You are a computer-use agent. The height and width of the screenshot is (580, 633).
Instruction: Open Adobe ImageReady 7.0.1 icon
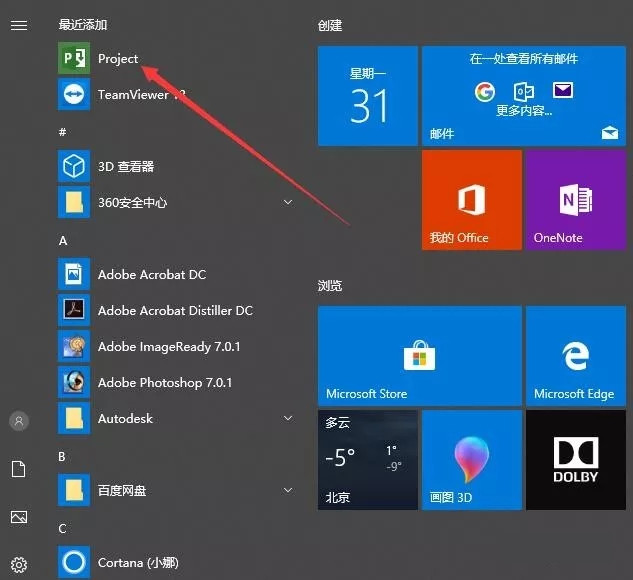click(x=74, y=346)
